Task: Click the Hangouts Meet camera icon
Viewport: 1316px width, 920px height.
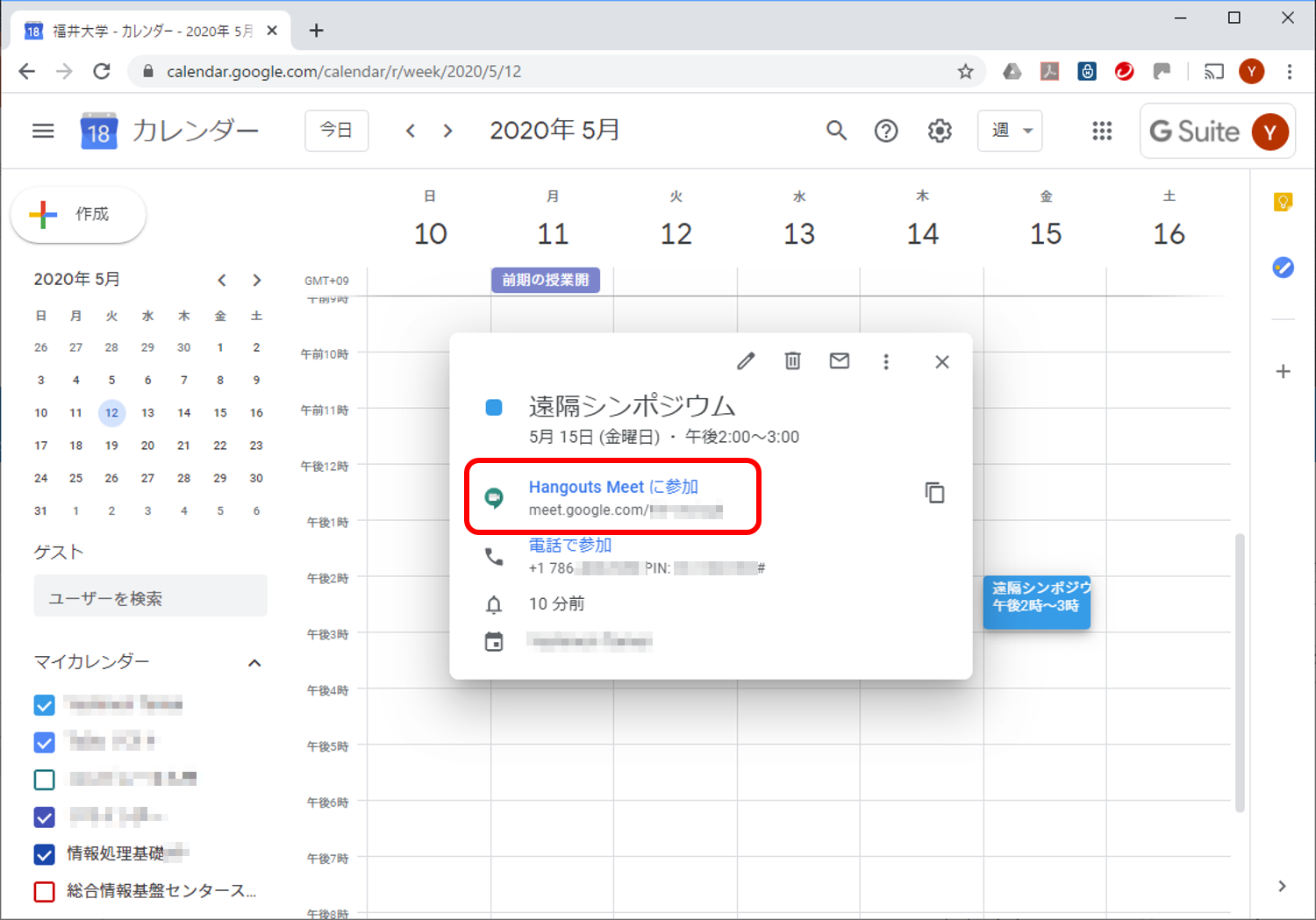Action: coord(494,498)
